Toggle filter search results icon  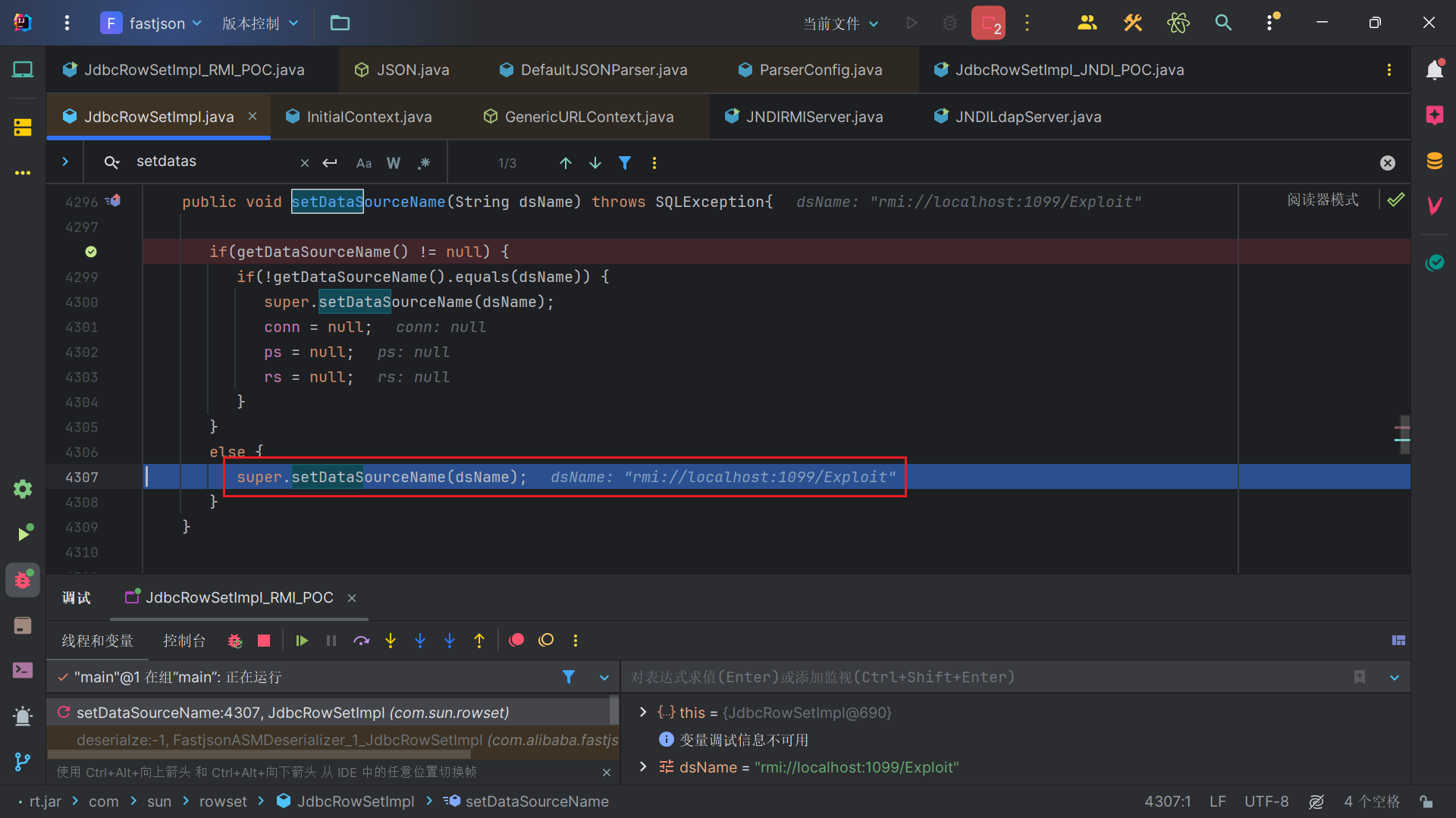pos(625,163)
